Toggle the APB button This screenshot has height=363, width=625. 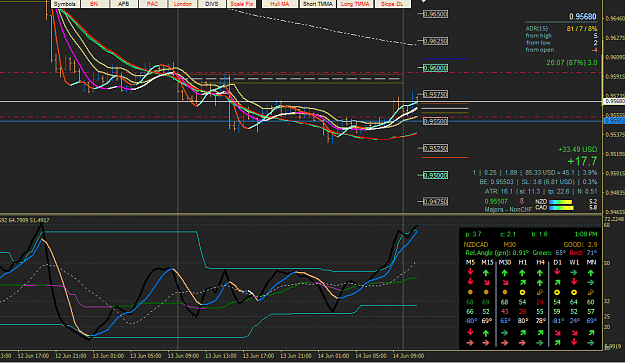click(124, 4)
